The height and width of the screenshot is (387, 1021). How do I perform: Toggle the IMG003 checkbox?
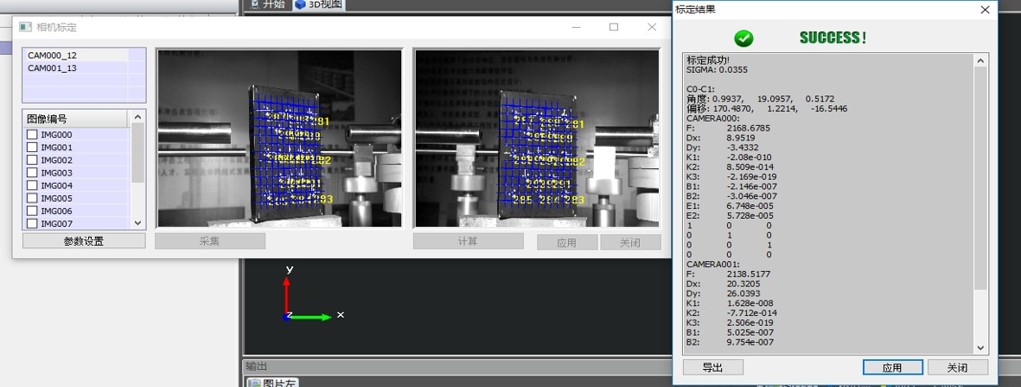tap(32, 173)
